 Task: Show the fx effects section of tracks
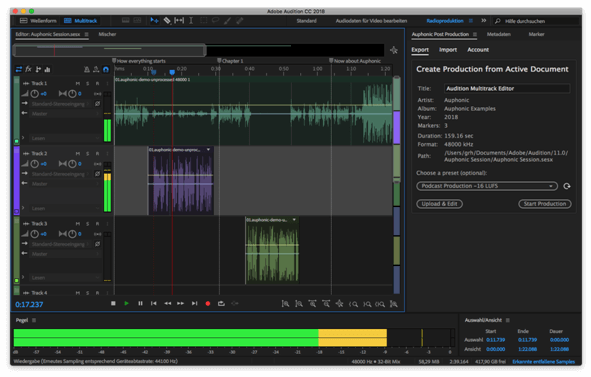(28, 69)
